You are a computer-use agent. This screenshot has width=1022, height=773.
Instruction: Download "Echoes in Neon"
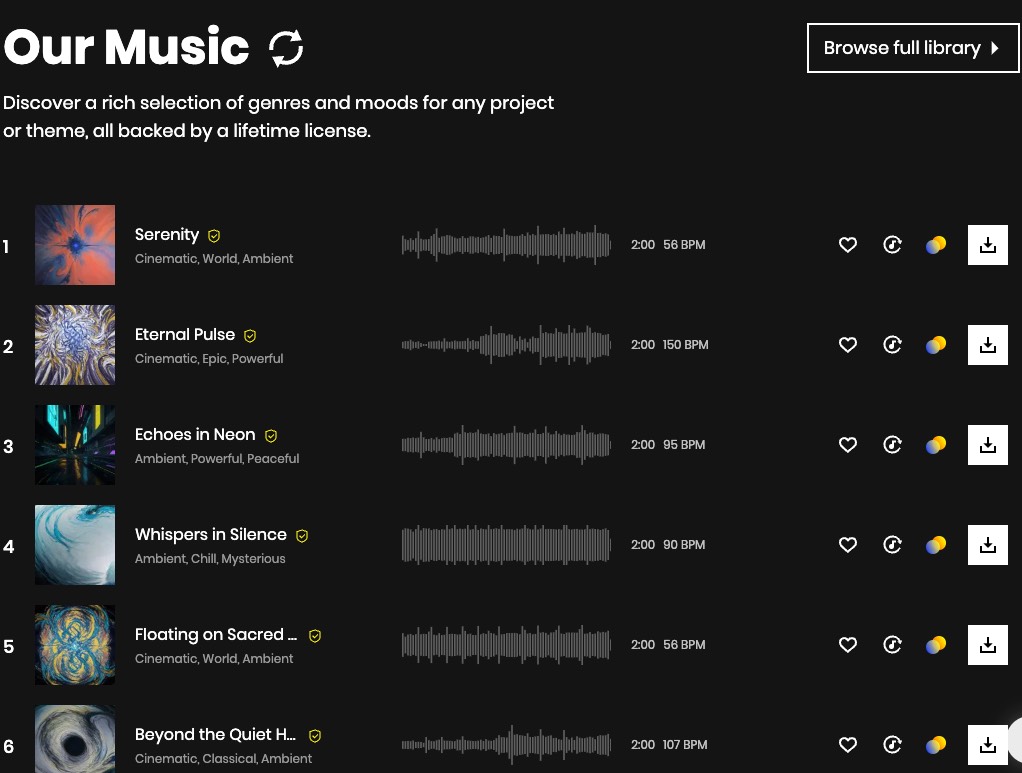(x=987, y=445)
